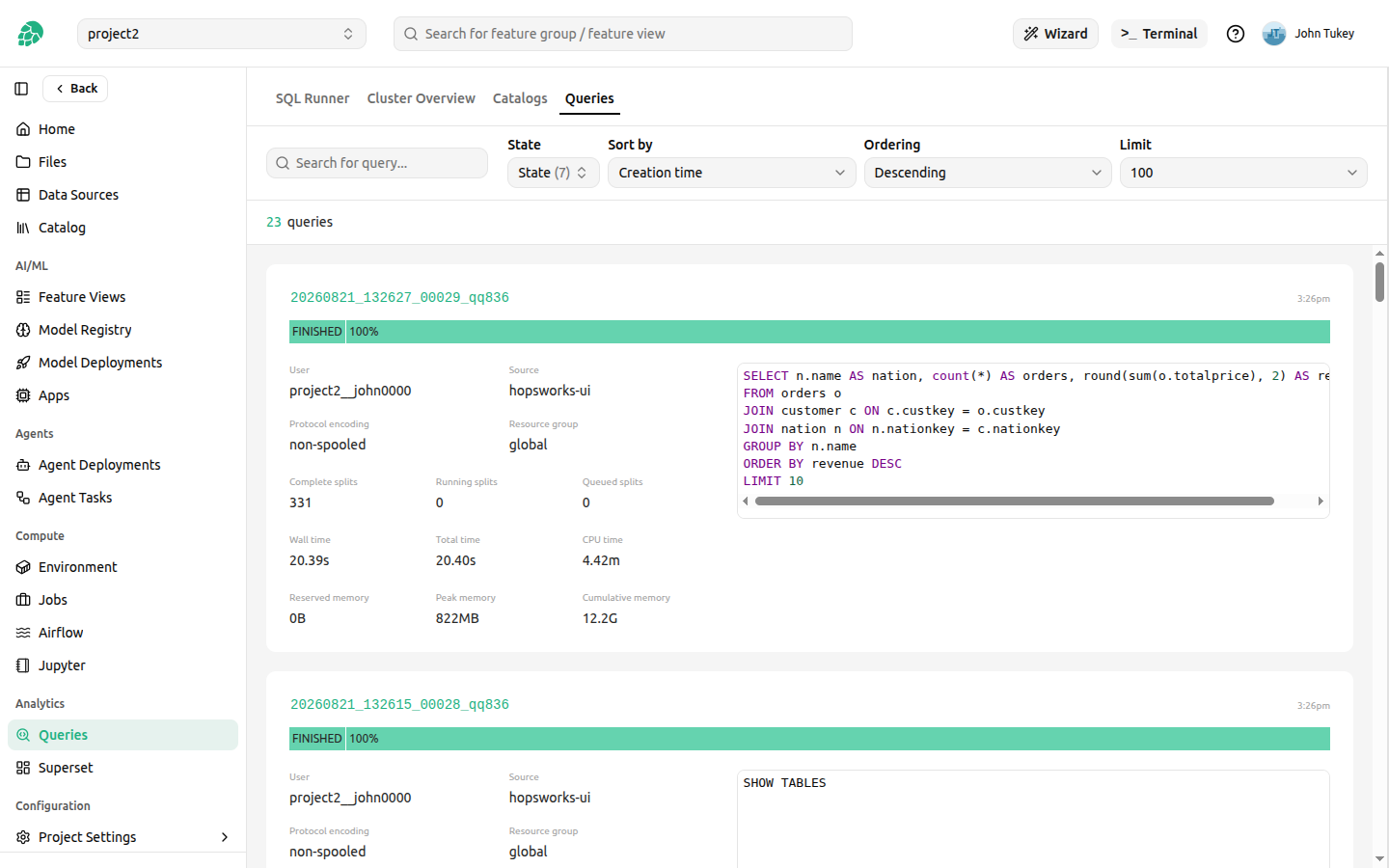Open Agent Tasks in sidebar

click(x=123, y=498)
